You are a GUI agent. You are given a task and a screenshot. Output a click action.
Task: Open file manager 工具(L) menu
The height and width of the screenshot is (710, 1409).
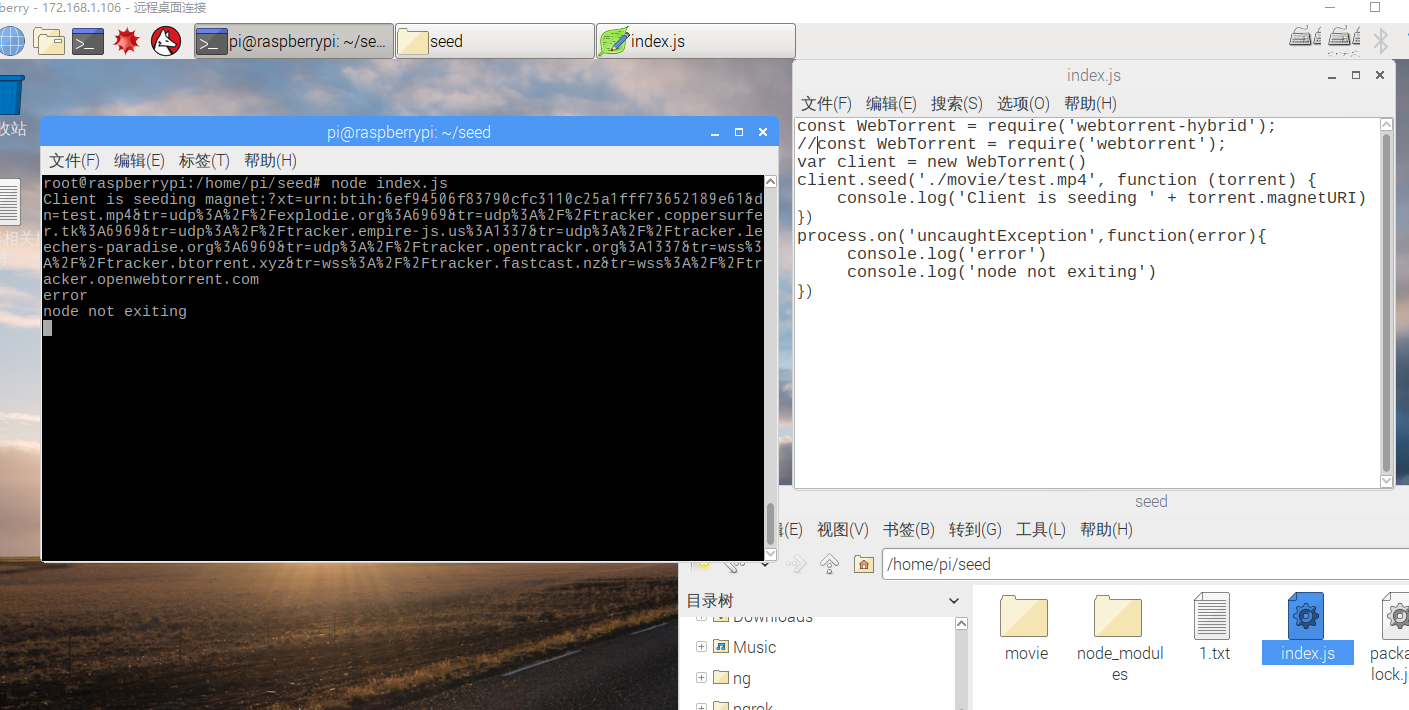[x=1041, y=530]
